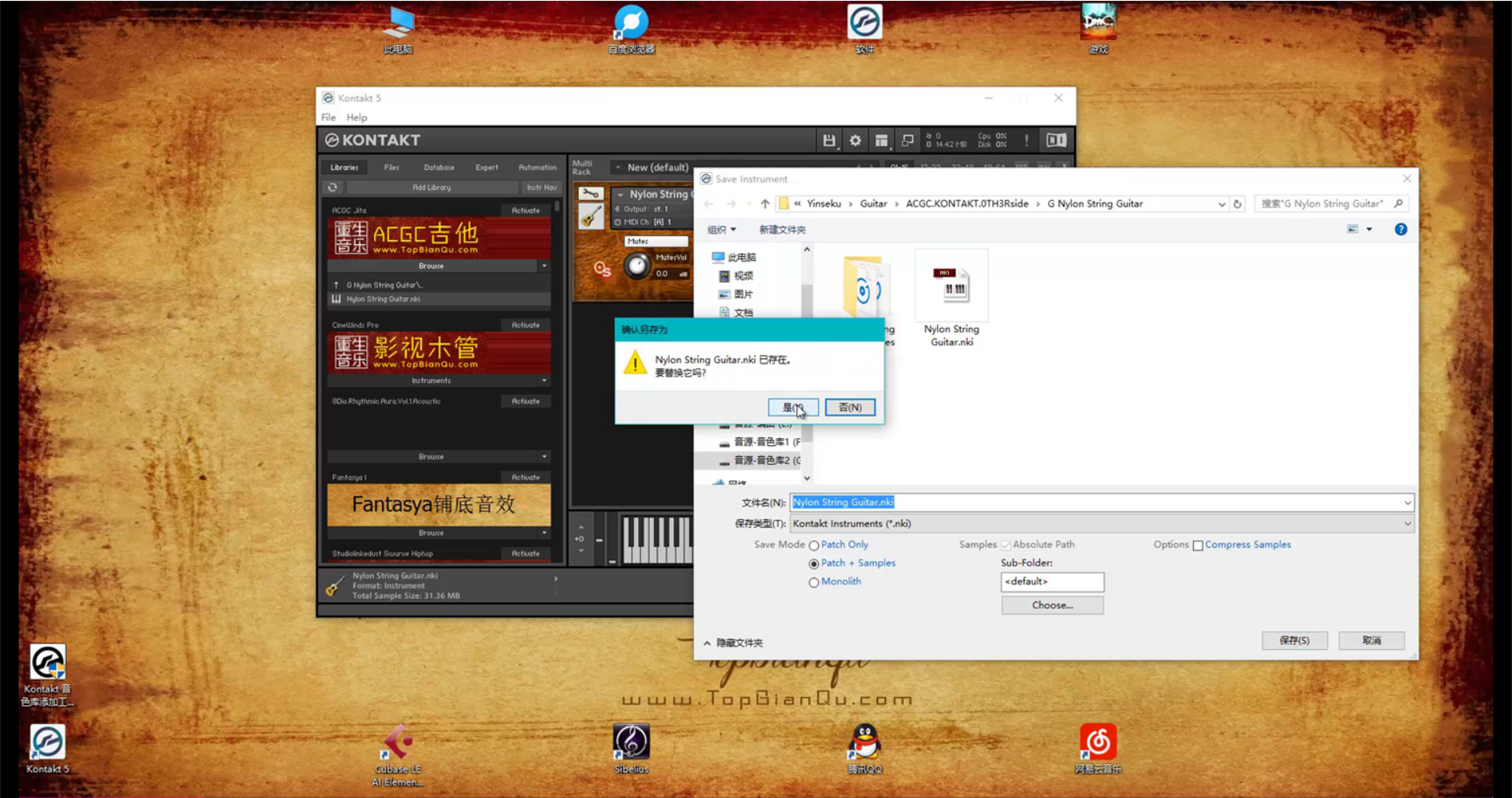Screen dimensions: 1512x798
Task: Click the Kontakt workspace layout icon
Action: click(881, 140)
